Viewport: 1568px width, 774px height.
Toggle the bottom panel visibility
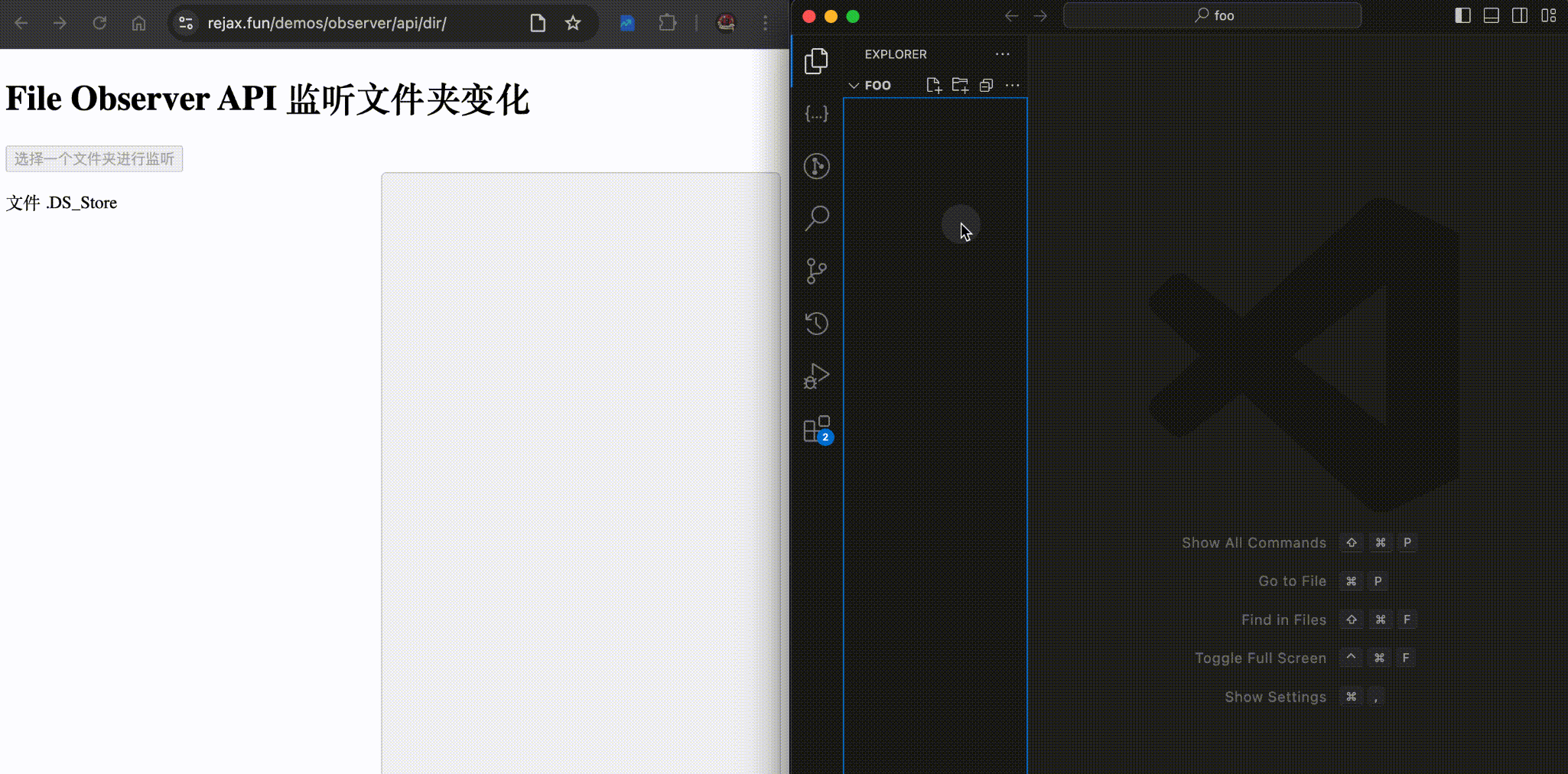(x=1492, y=15)
